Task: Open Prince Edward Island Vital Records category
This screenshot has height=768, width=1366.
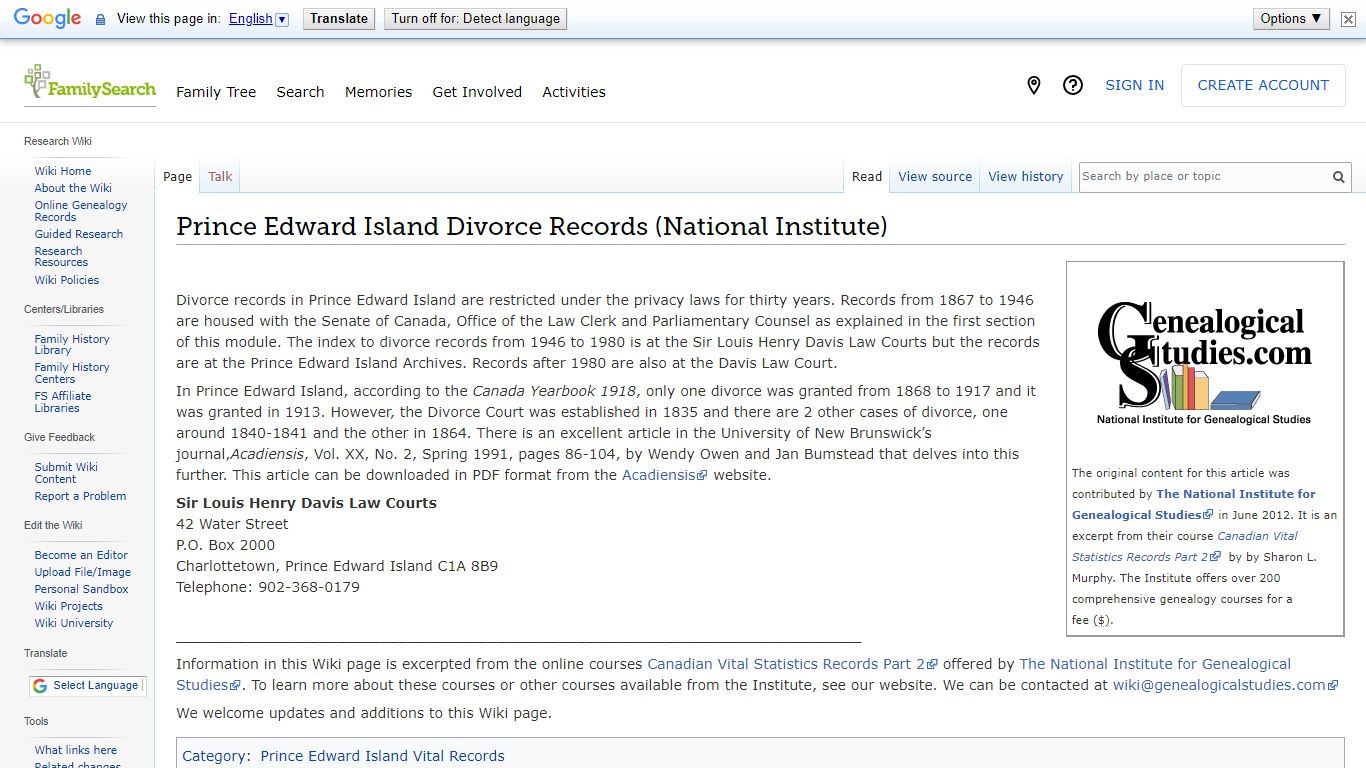Action: tap(382, 756)
